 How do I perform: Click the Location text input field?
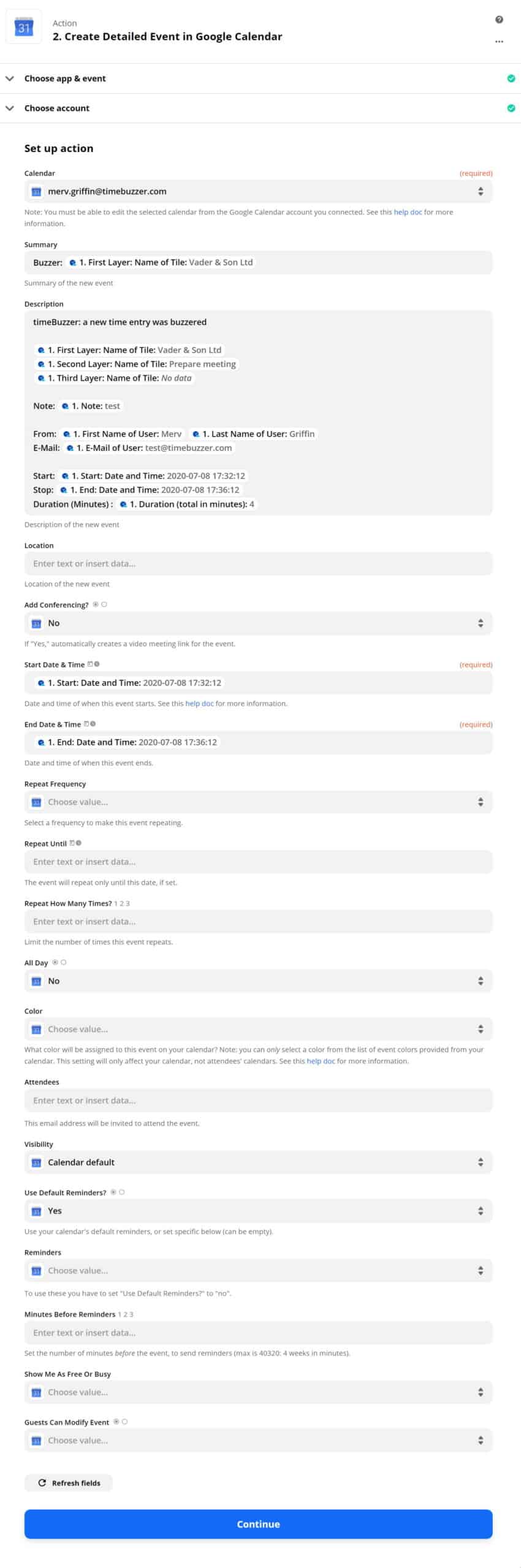258,563
